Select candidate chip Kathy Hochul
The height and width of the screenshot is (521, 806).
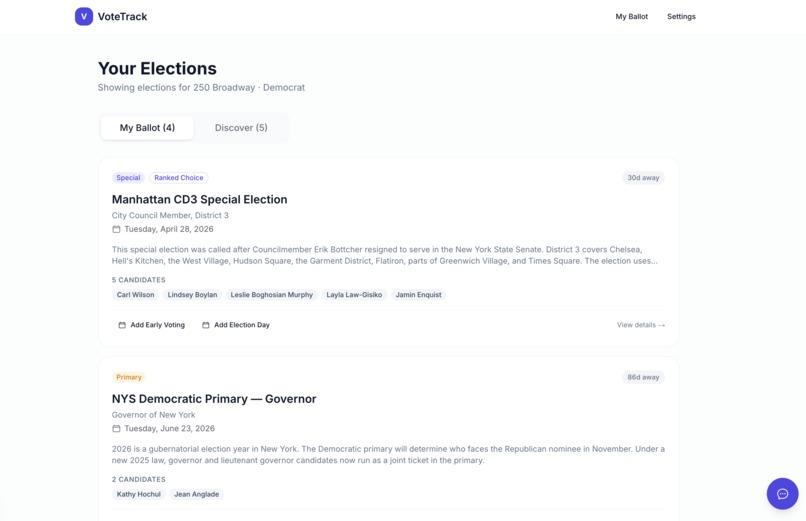[138, 494]
